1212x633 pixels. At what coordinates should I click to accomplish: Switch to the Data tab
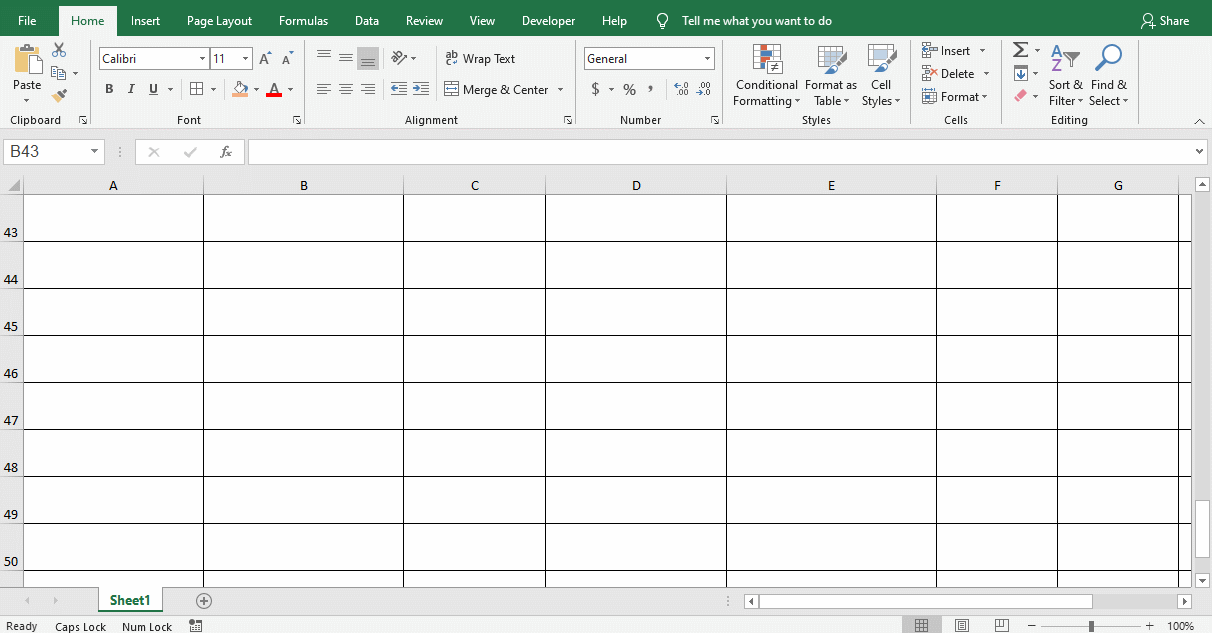367,21
